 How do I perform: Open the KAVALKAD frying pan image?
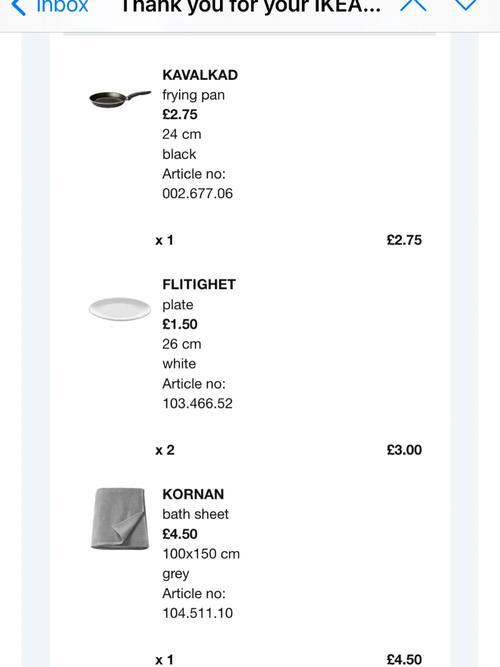pos(120,99)
